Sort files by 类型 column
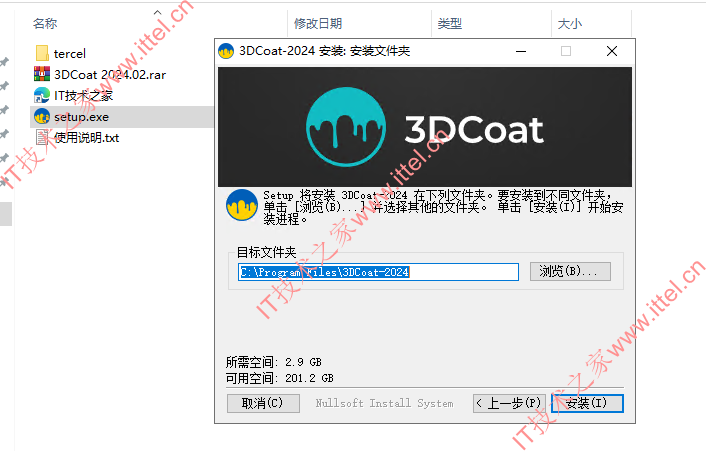This screenshot has width=706, height=451. pos(449,23)
